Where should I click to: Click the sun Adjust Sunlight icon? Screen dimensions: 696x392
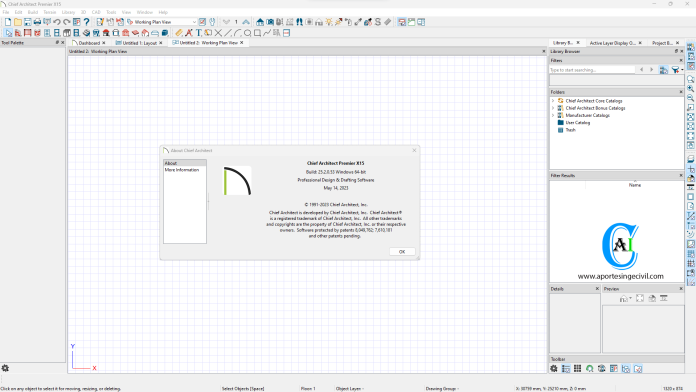(329, 22)
